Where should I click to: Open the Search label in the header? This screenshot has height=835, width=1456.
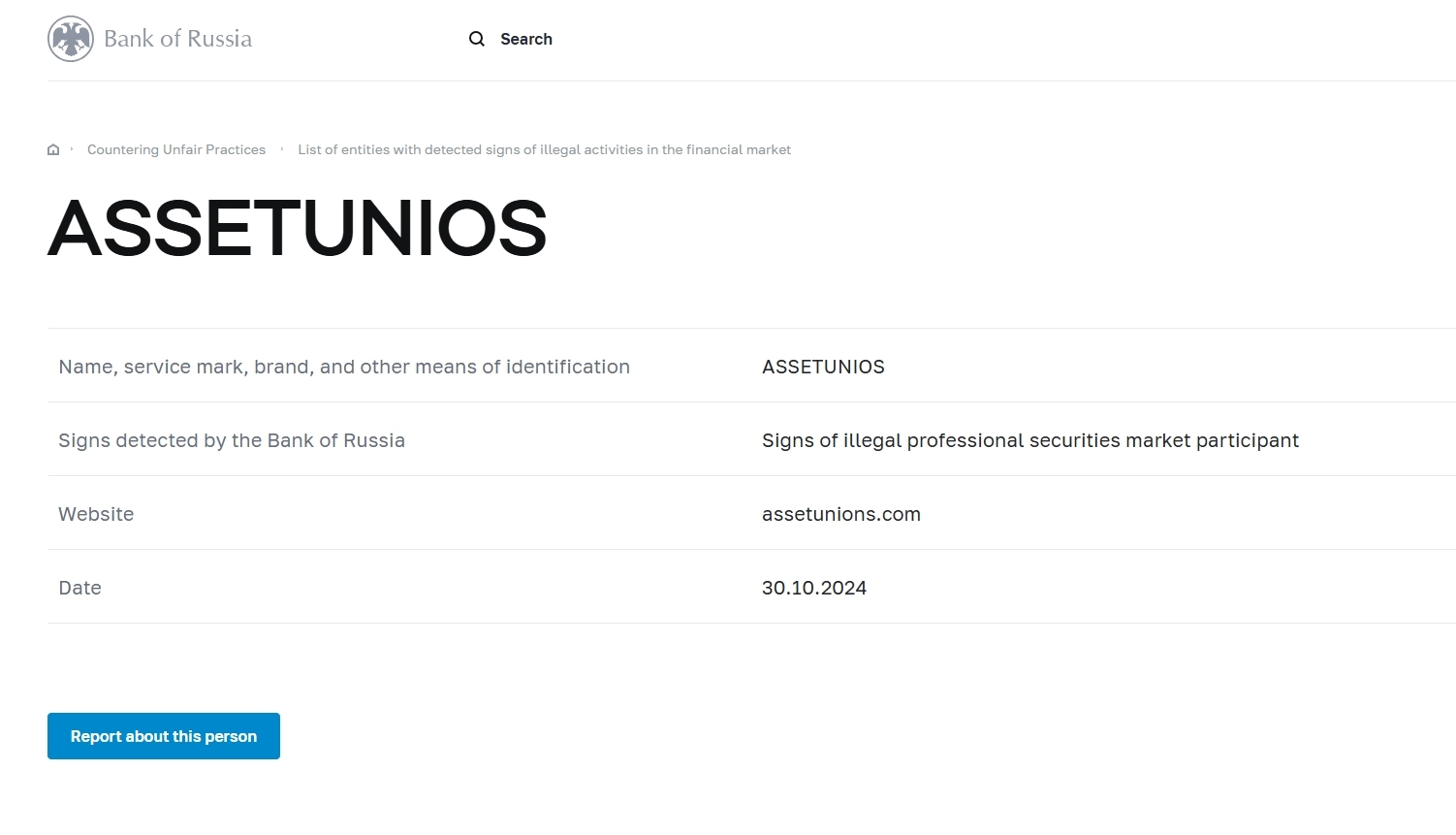pos(525,39)
